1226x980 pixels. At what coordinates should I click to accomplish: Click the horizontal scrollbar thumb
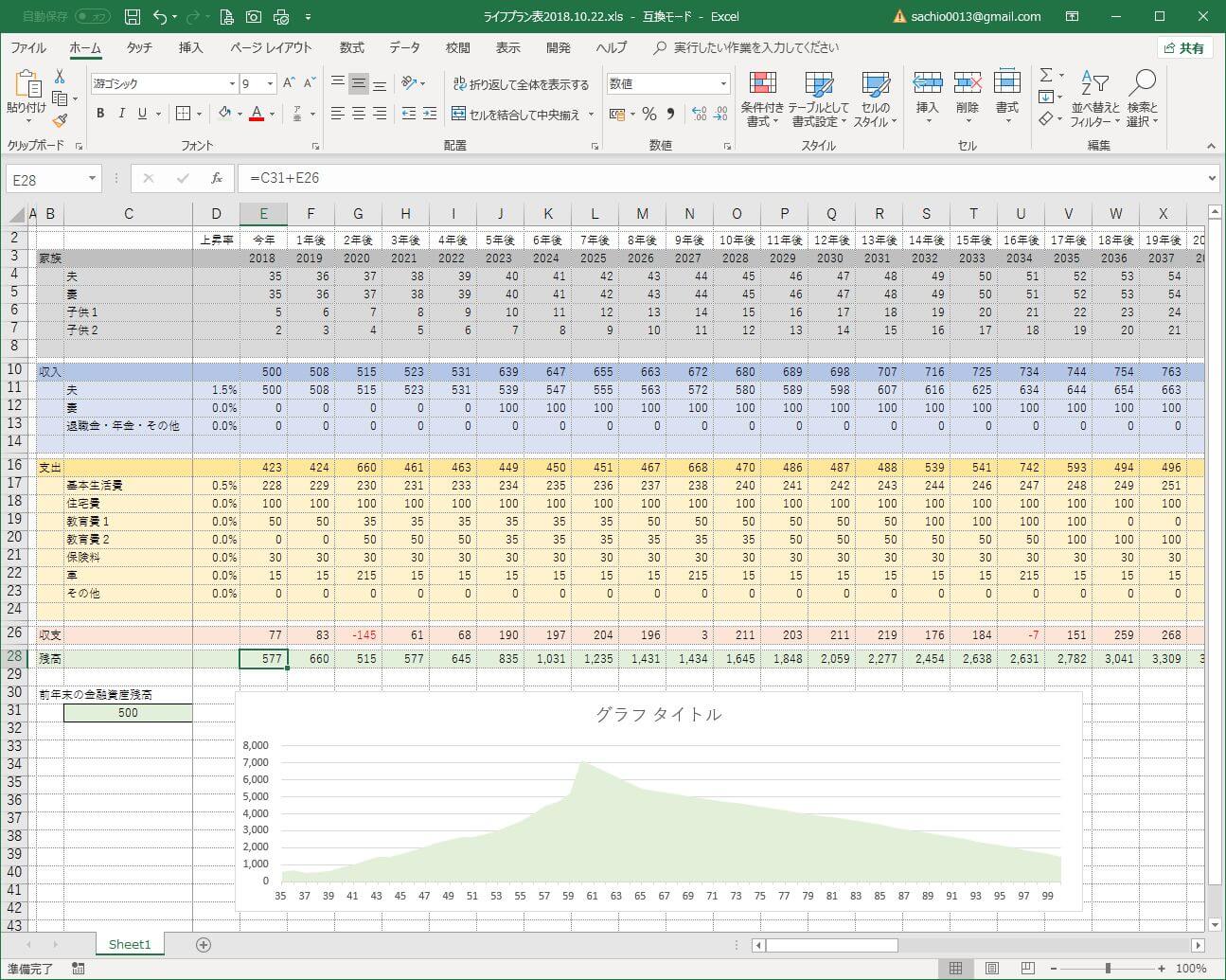831,945
